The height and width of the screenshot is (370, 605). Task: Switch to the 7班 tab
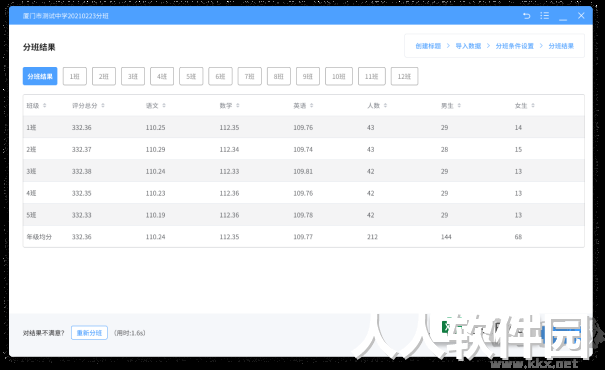pos(250,76)
